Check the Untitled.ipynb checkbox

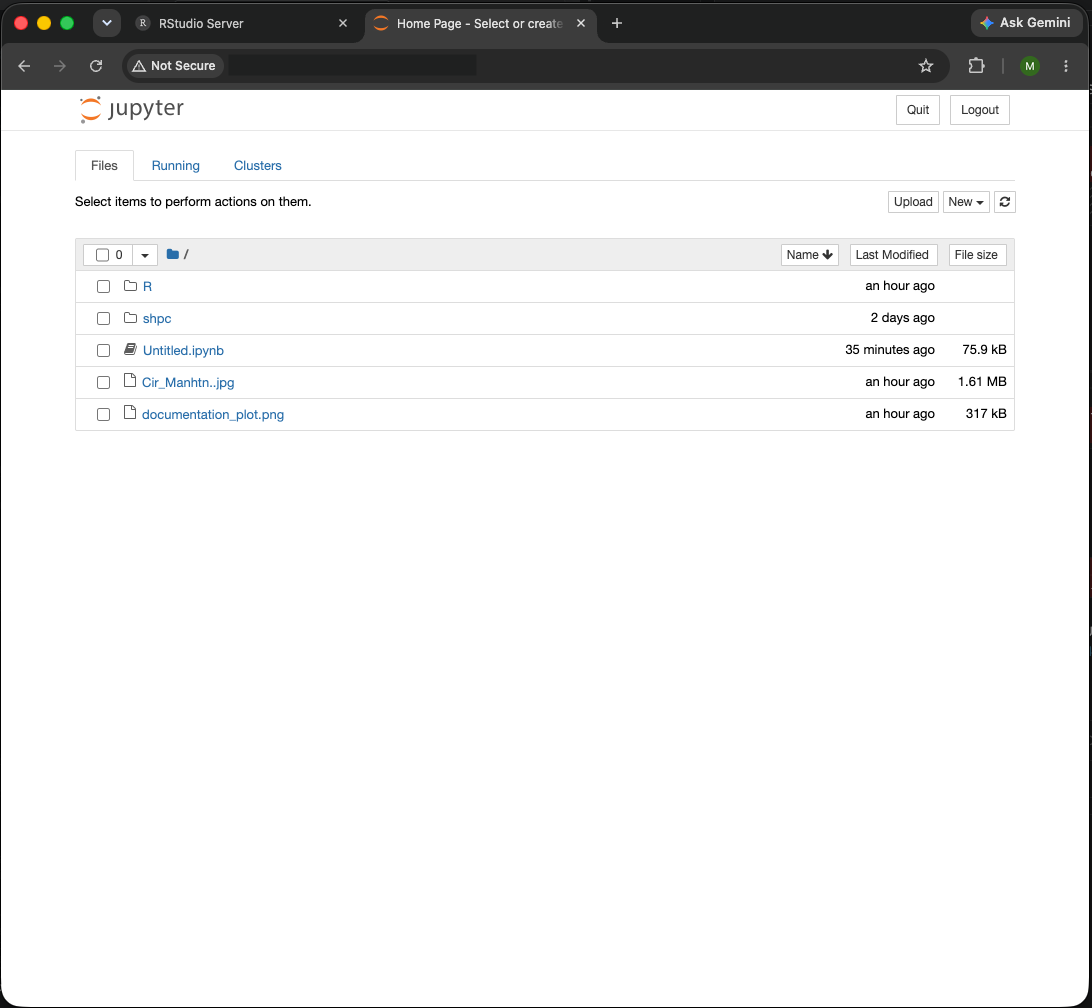point(103,350)
